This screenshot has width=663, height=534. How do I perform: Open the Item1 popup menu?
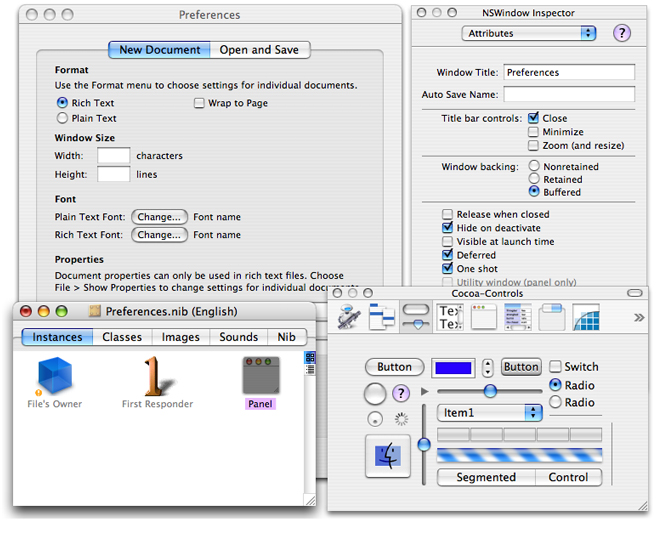click(489, 413)
